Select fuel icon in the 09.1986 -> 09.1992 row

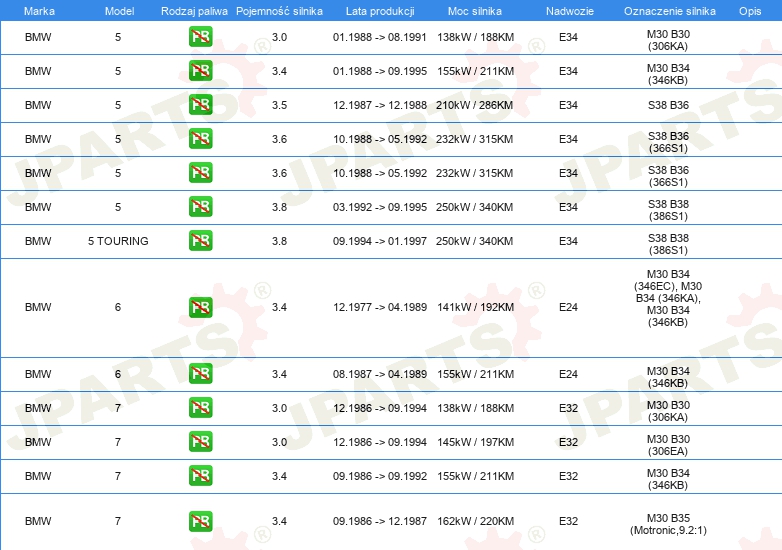pos(200,475)
